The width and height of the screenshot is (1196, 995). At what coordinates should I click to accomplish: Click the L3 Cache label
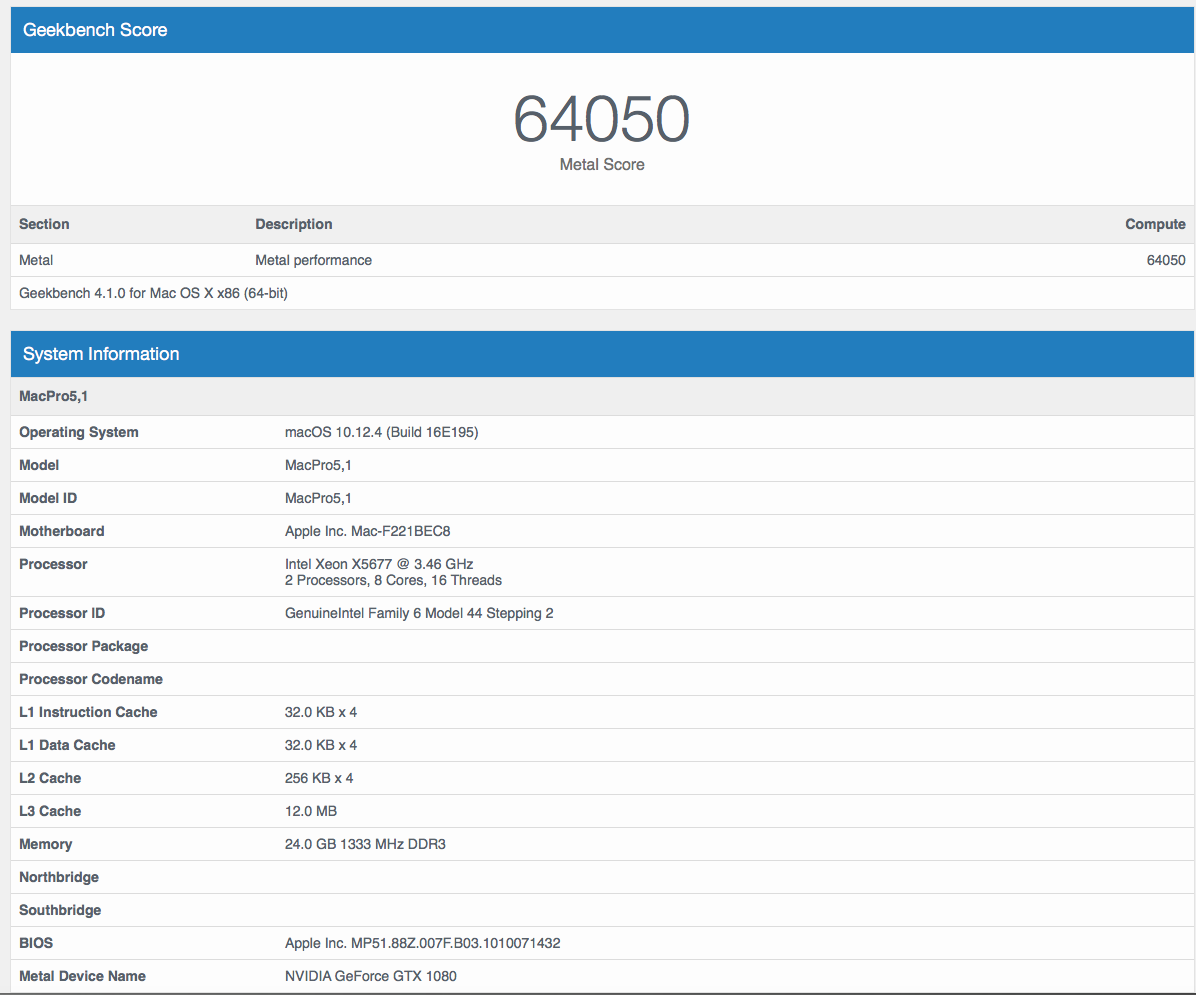(50, 811)
